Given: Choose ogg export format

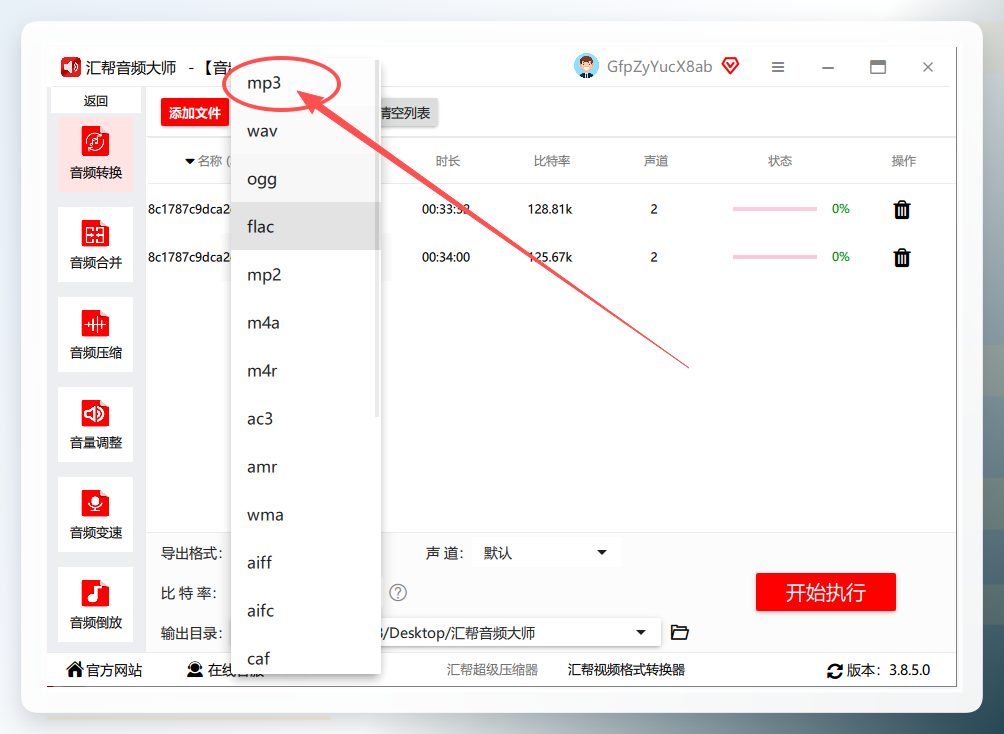Looking at the screenshot, I should tap(303, 179).
